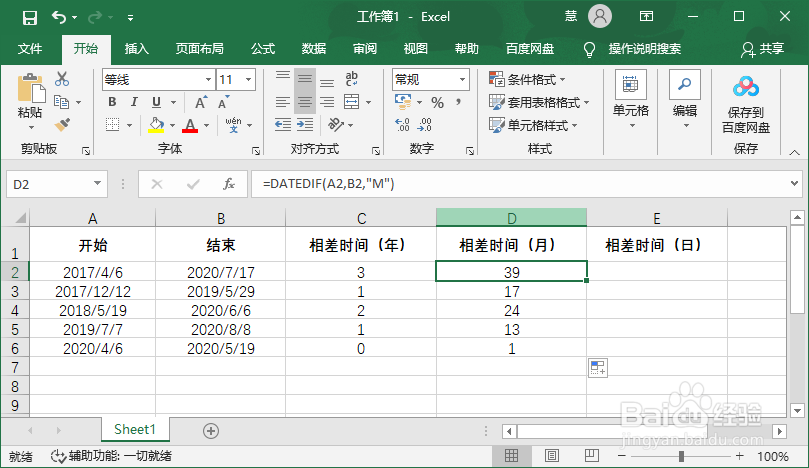Screen dimensions: 809x468
Task: Align text to the left
Action: (283, 102)
